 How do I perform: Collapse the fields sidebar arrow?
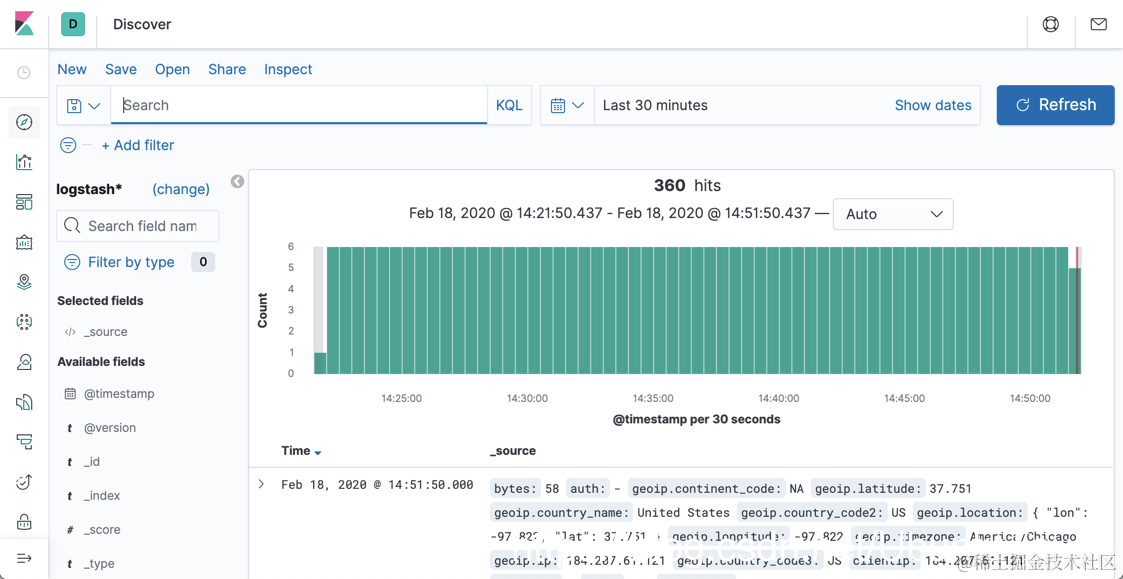coord(238,182)
